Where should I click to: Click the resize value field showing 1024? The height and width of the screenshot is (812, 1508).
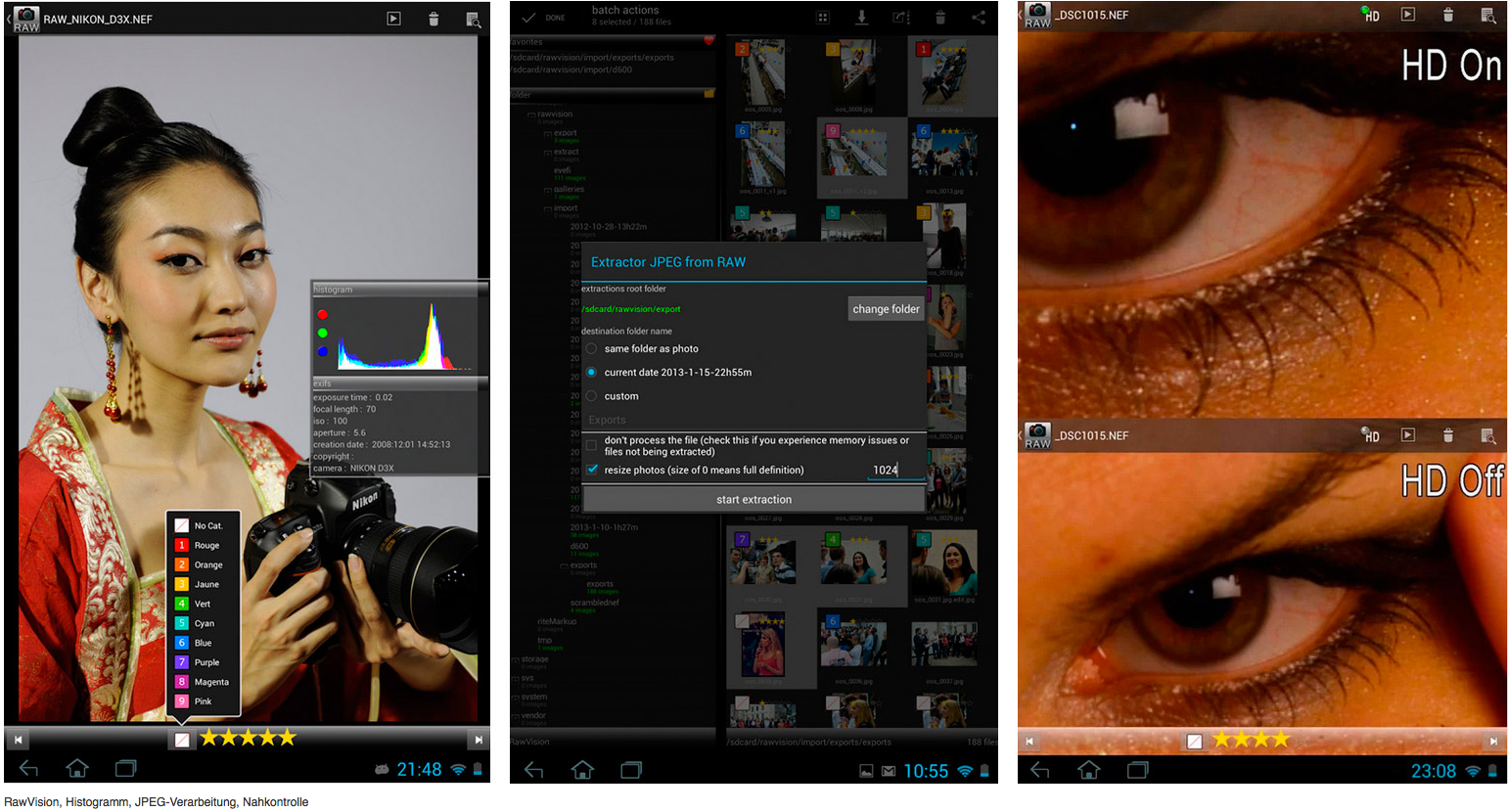(885, 471)
